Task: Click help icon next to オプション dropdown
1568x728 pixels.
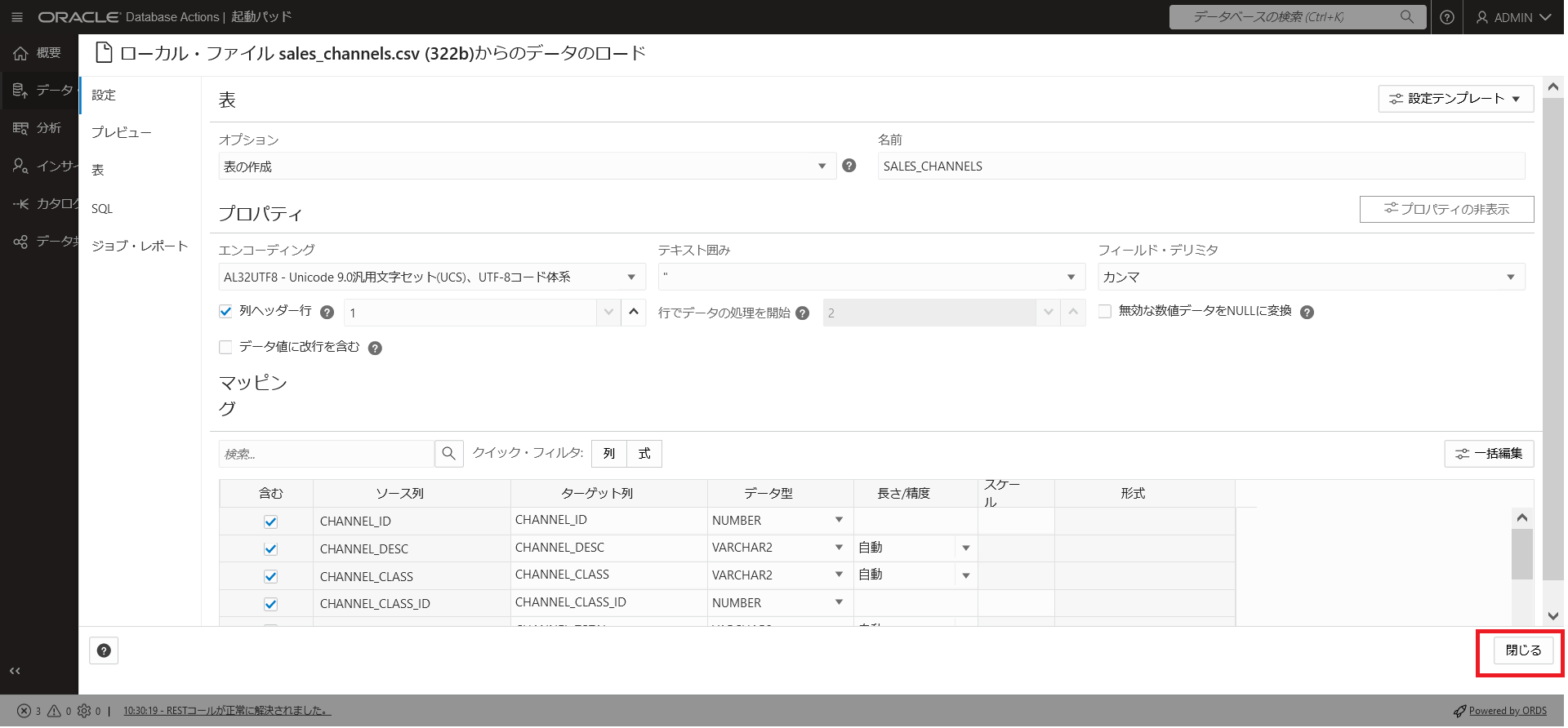Action: click(x=849, y=166)
